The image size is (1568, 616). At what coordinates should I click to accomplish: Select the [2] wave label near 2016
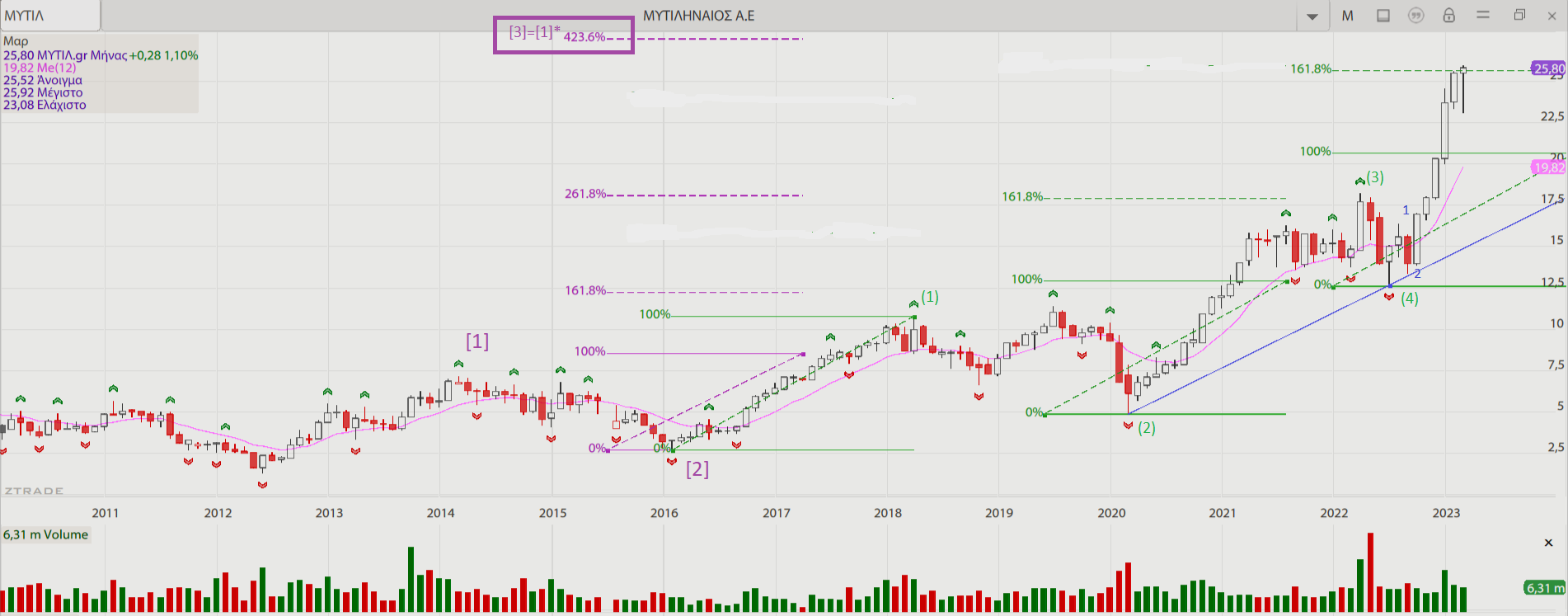(697, 469)
